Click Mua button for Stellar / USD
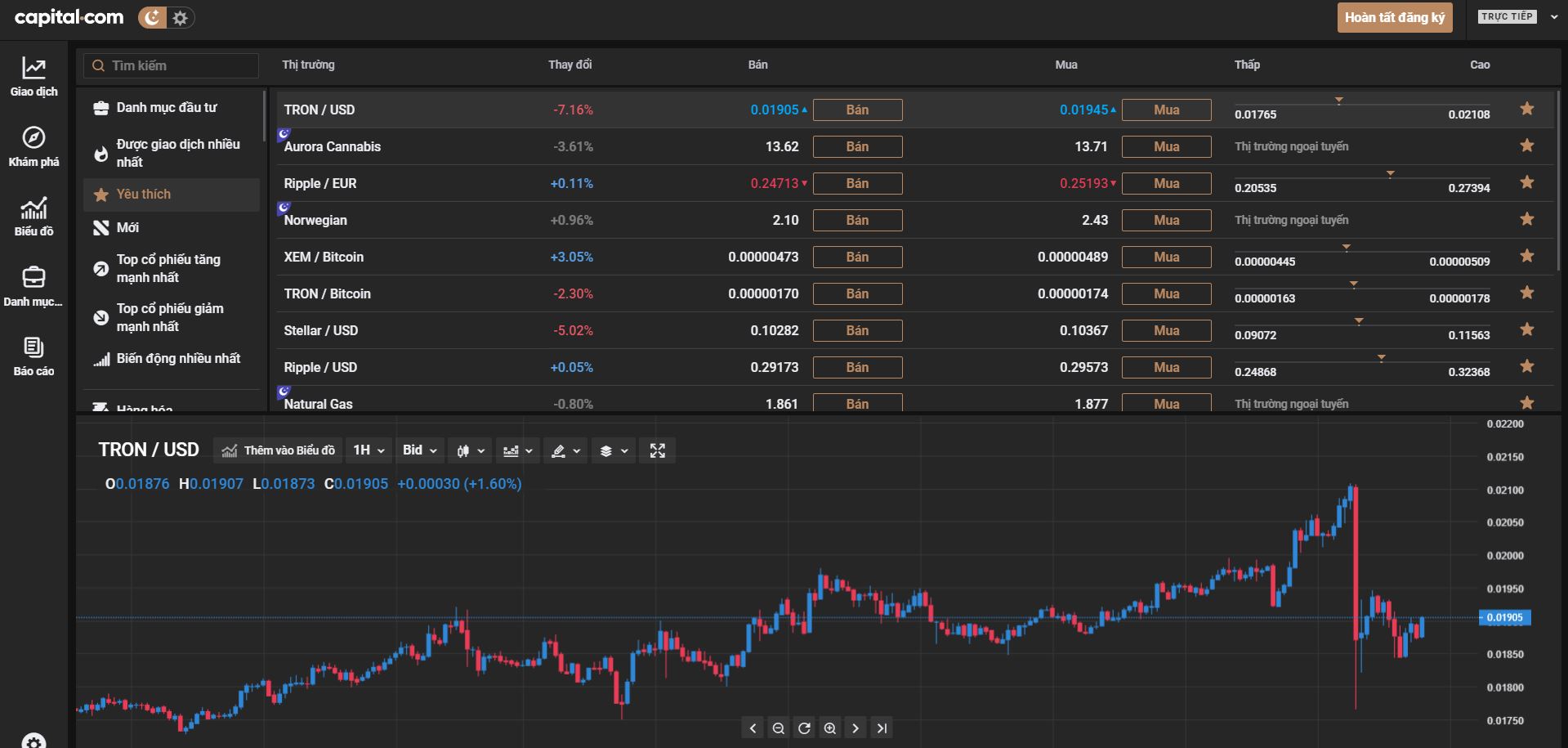 (x=1166, y=330)
